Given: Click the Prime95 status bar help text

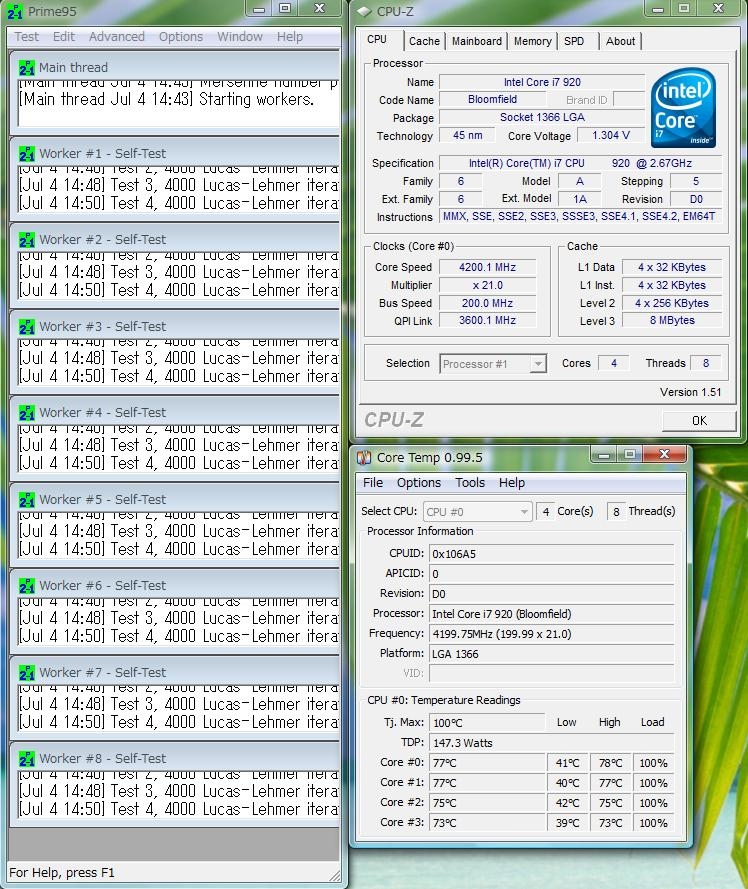Looking at the screenshot, I should [x=62, y=873].
